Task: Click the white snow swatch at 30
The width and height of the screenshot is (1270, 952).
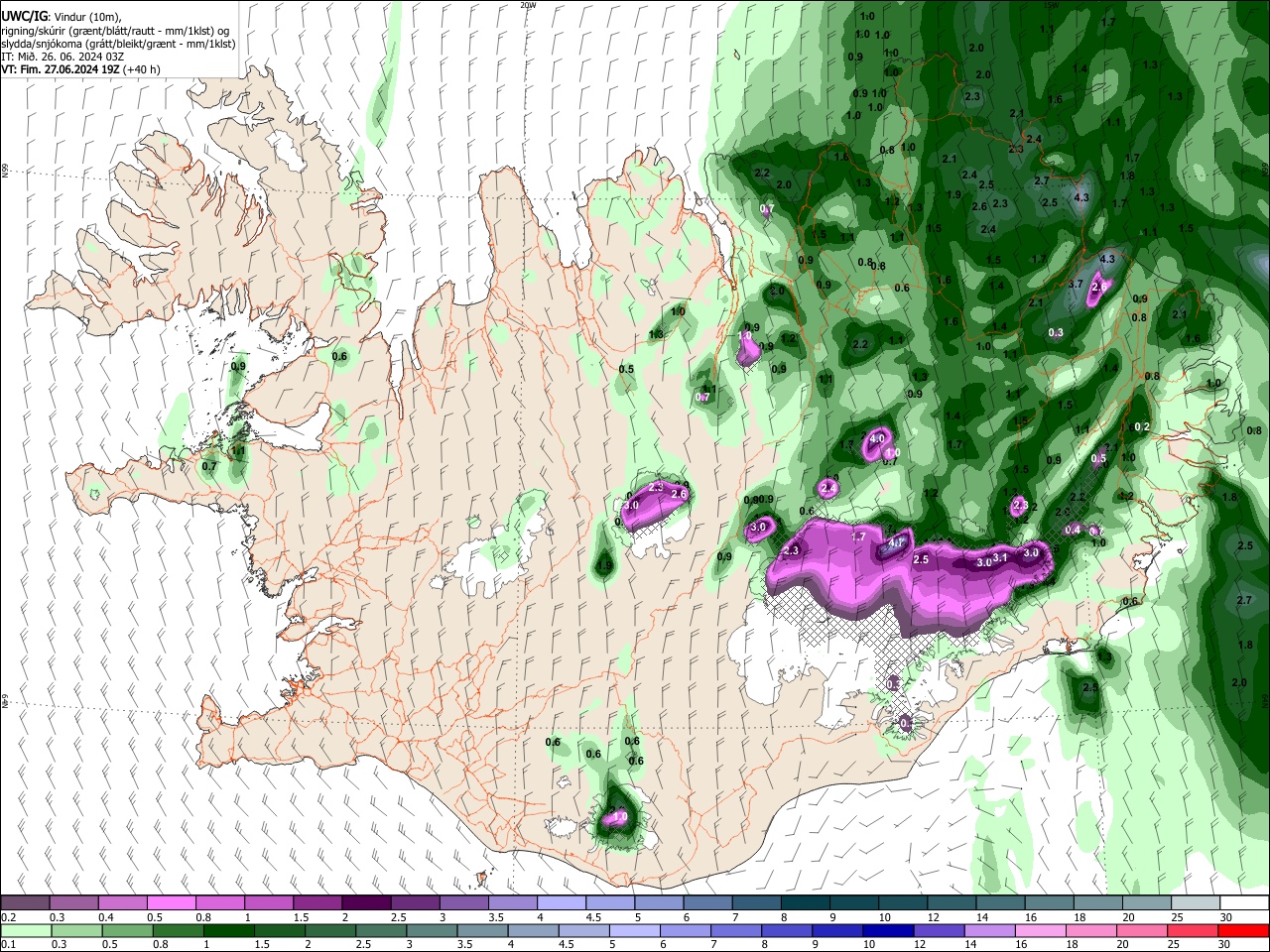Action: [1243, 903]
